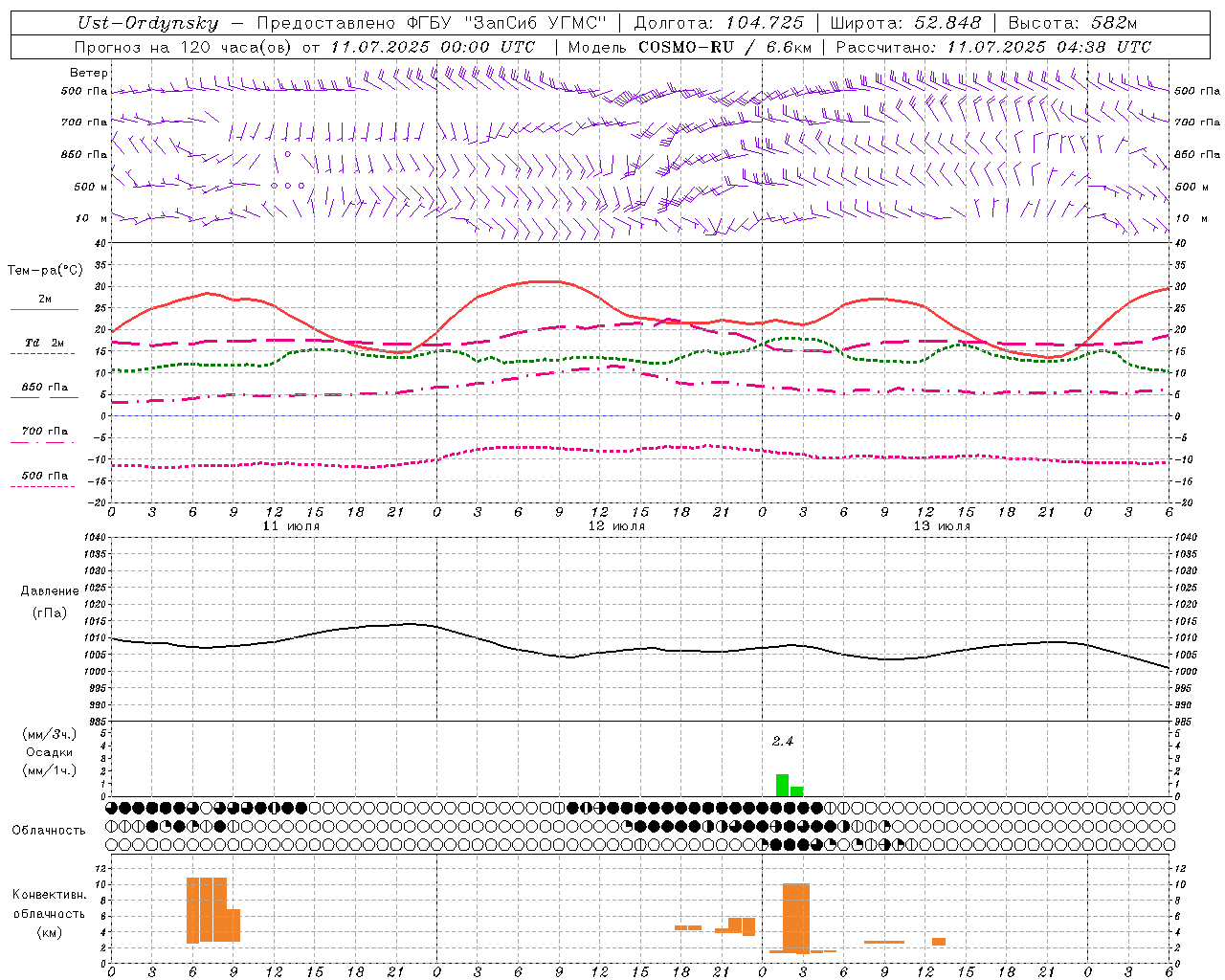Click the taller green precipitation bar
Image resolution: width=1225 pixels, height=980 pixels.
click(782, 785)
